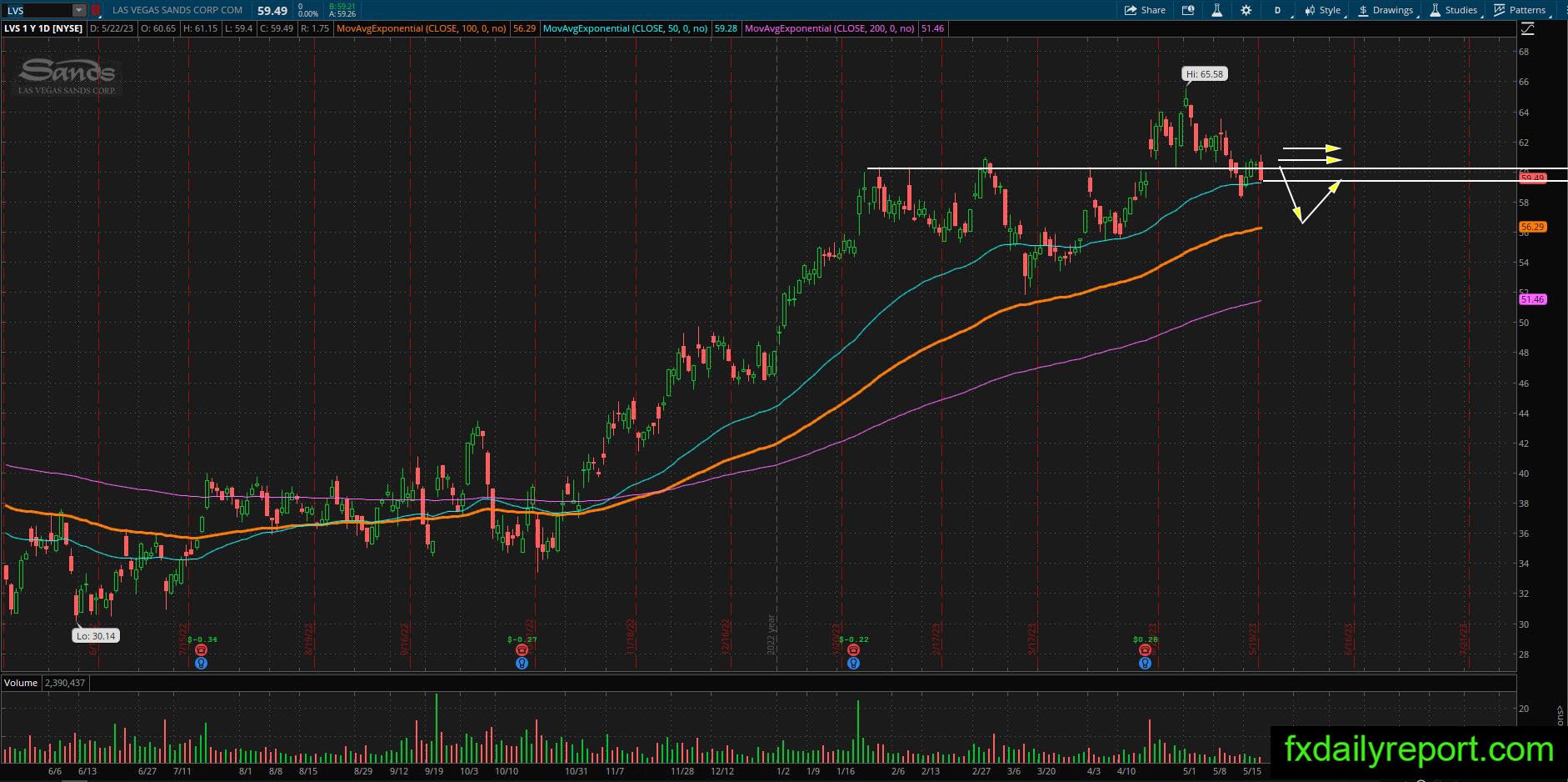Click the 59.49 last price in header

click(x=272, y=11)
